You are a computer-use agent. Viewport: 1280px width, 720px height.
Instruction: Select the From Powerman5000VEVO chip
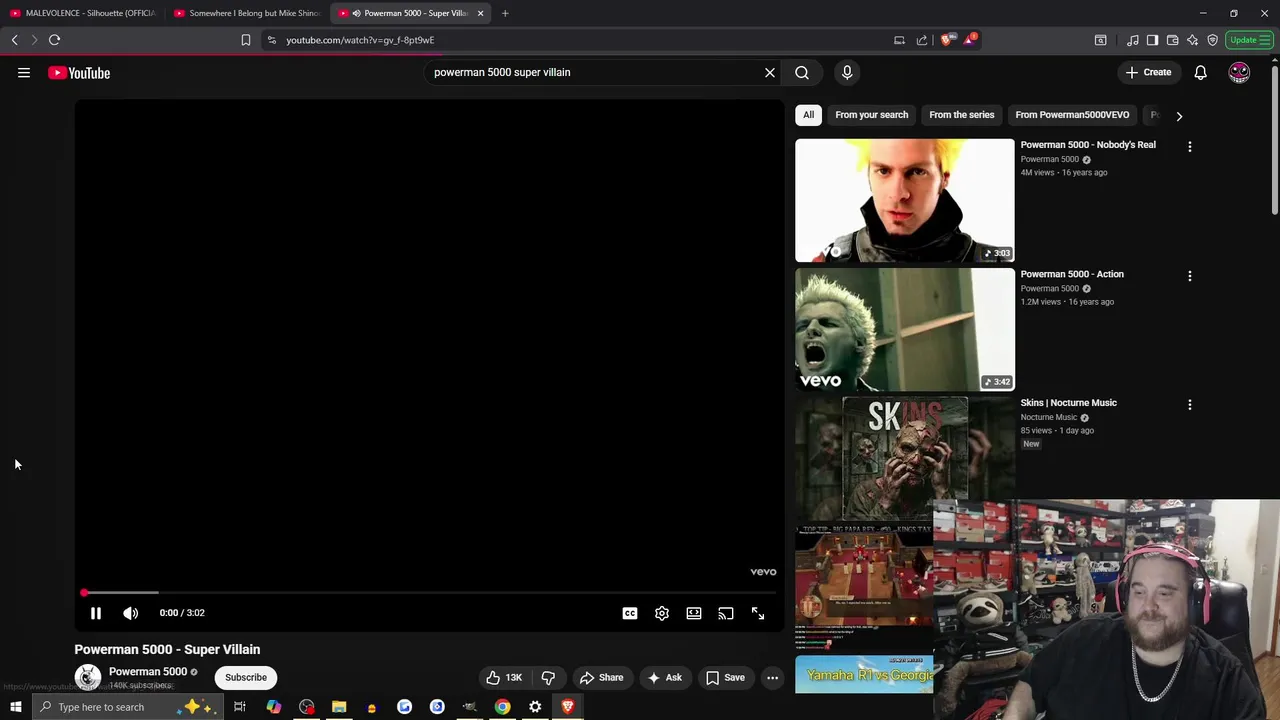point(1072,115)
